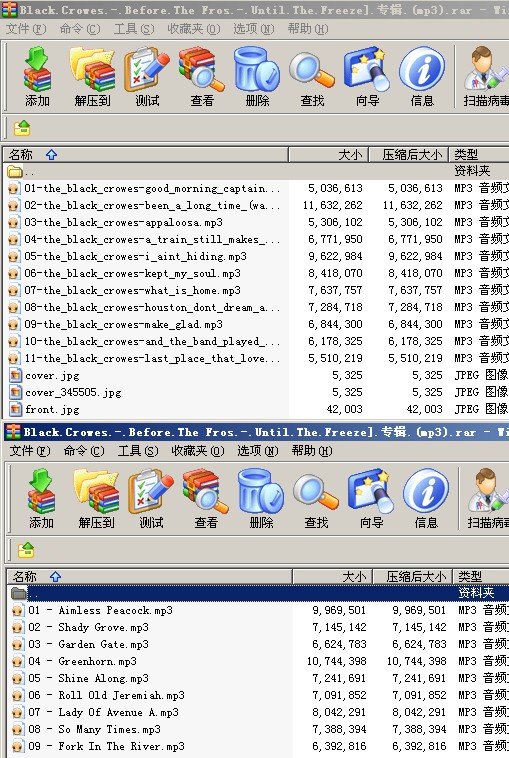Click size value 11,632,262 in 大小 column

pyautogui.click(x=333, y=205)
